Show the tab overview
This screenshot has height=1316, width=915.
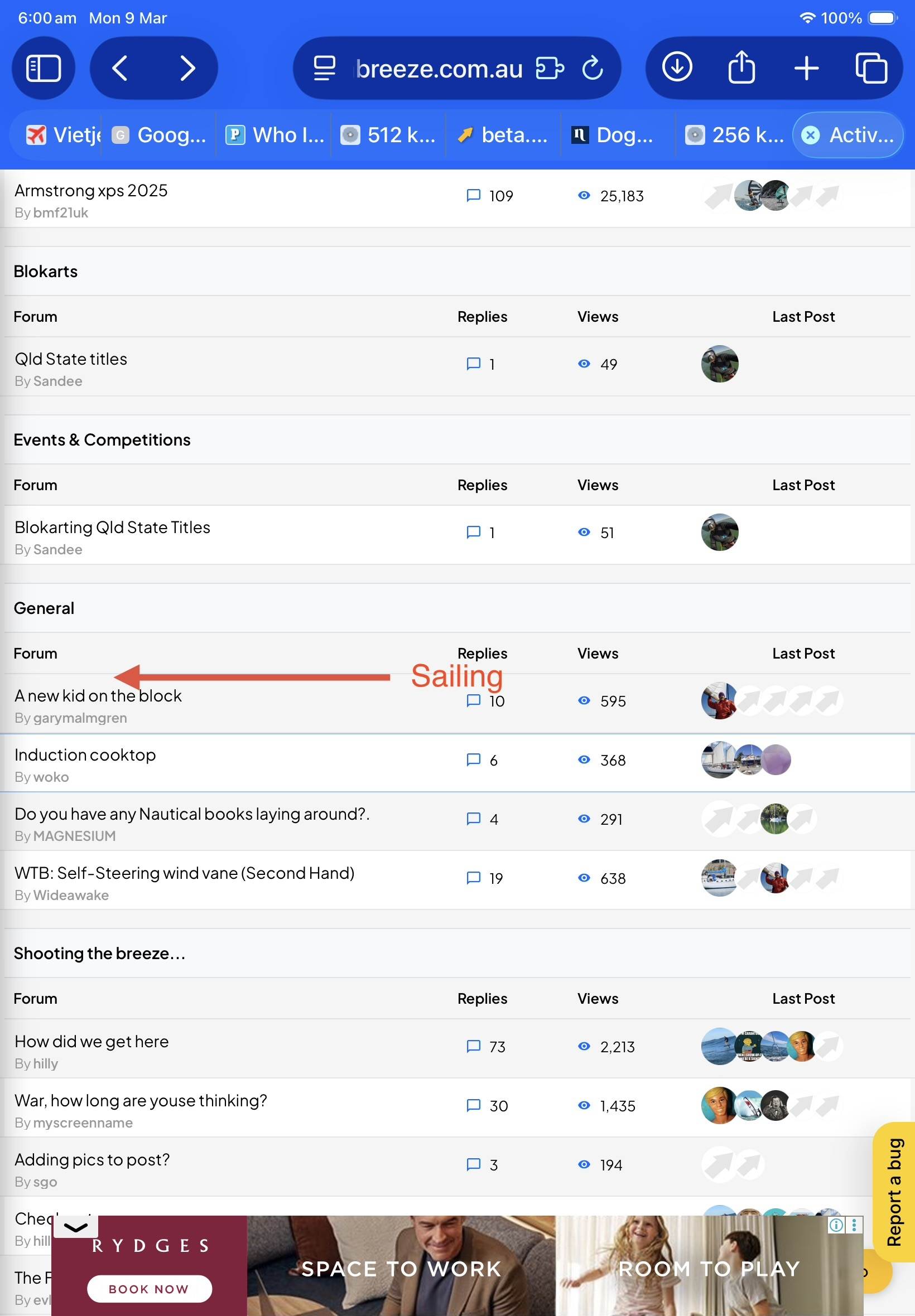871,68
